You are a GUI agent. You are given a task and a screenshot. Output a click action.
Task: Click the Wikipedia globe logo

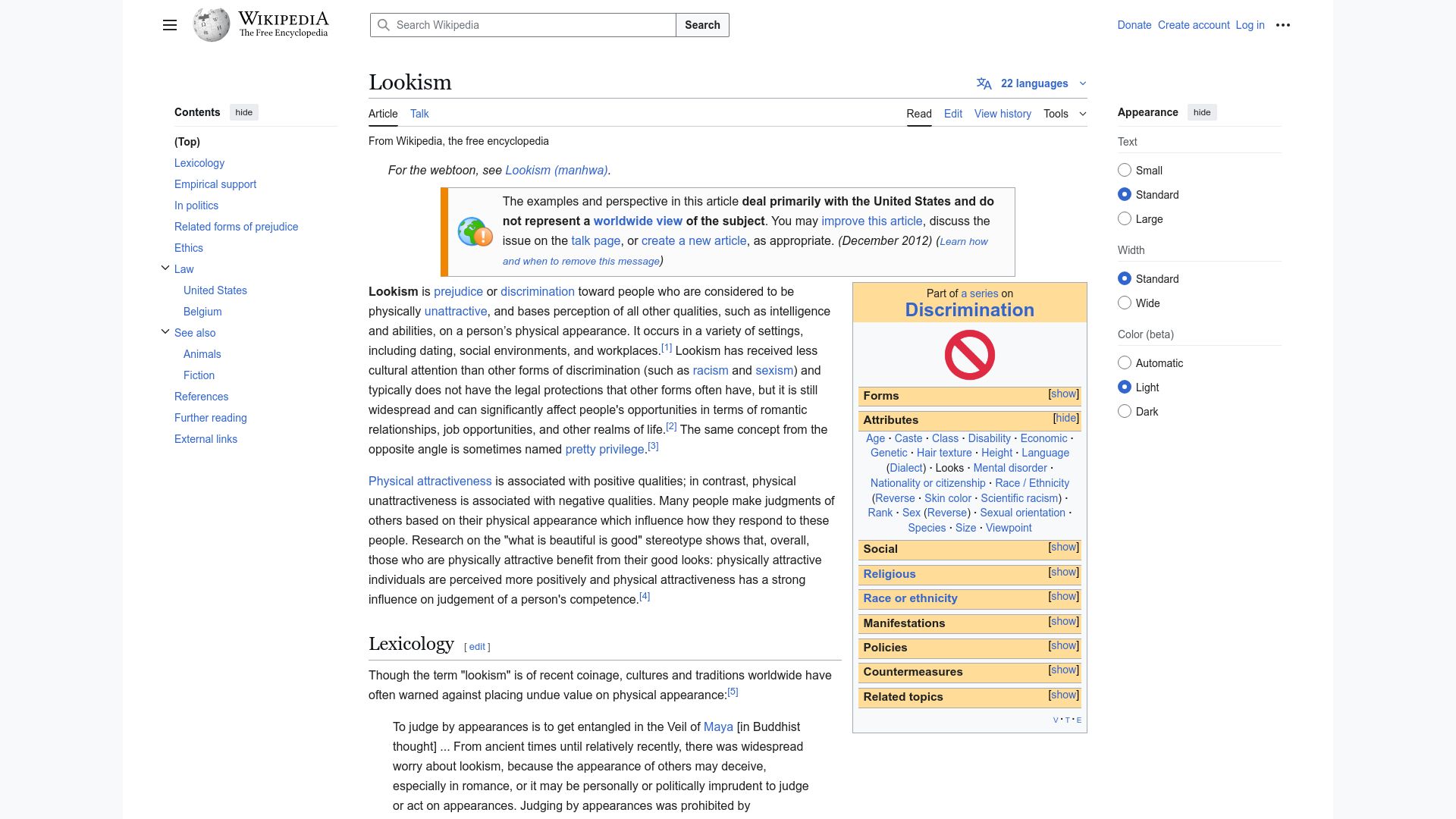coord(212,25)
